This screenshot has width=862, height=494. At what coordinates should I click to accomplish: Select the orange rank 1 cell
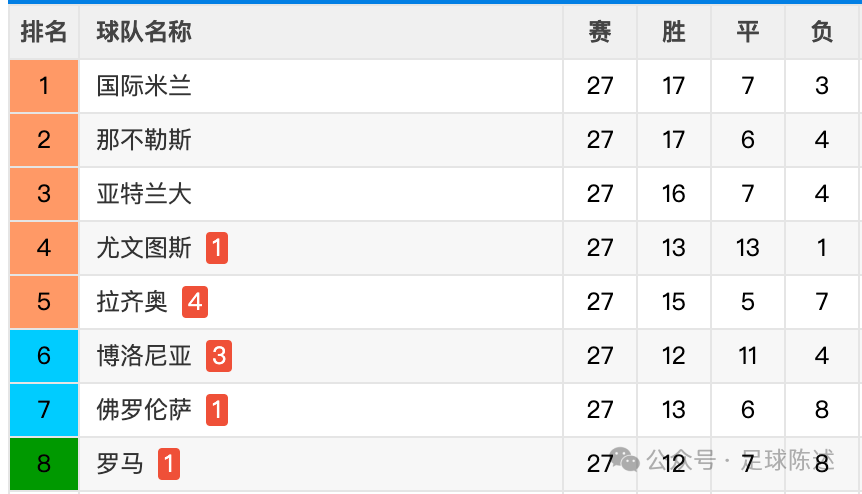pyautogui.click(x=44, y=86)
